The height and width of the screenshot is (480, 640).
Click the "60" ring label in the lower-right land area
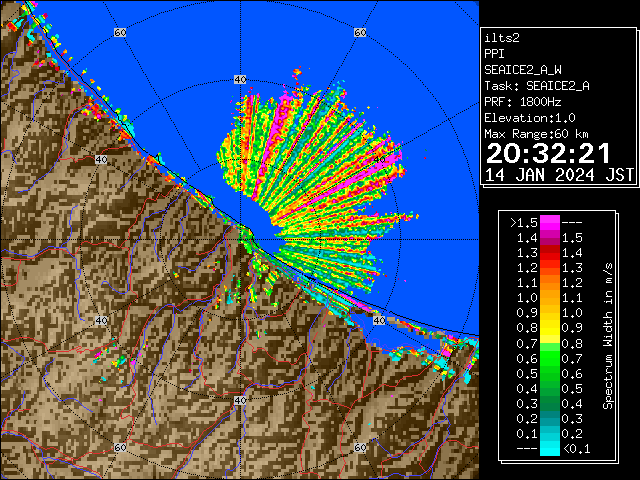(360, 447)
